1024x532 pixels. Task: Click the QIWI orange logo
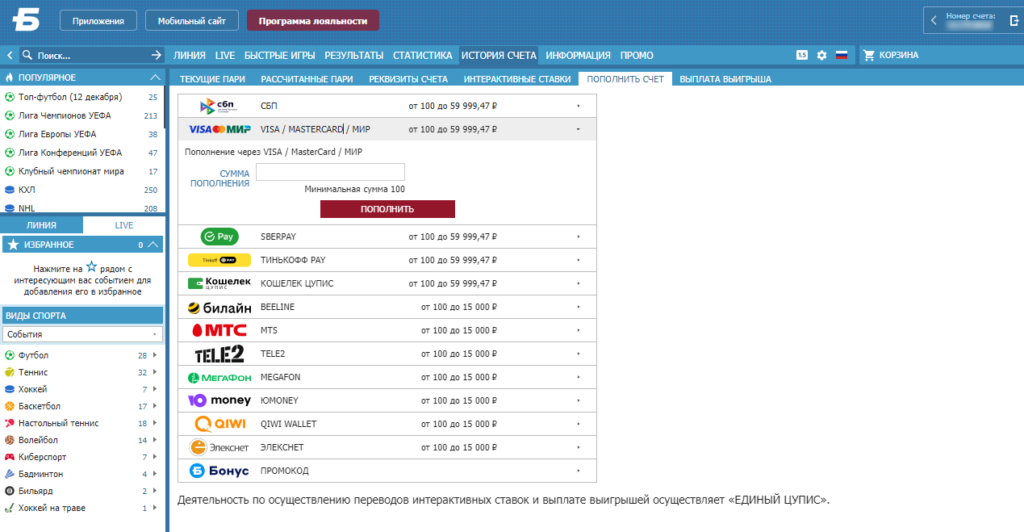[x=220, y=424]
